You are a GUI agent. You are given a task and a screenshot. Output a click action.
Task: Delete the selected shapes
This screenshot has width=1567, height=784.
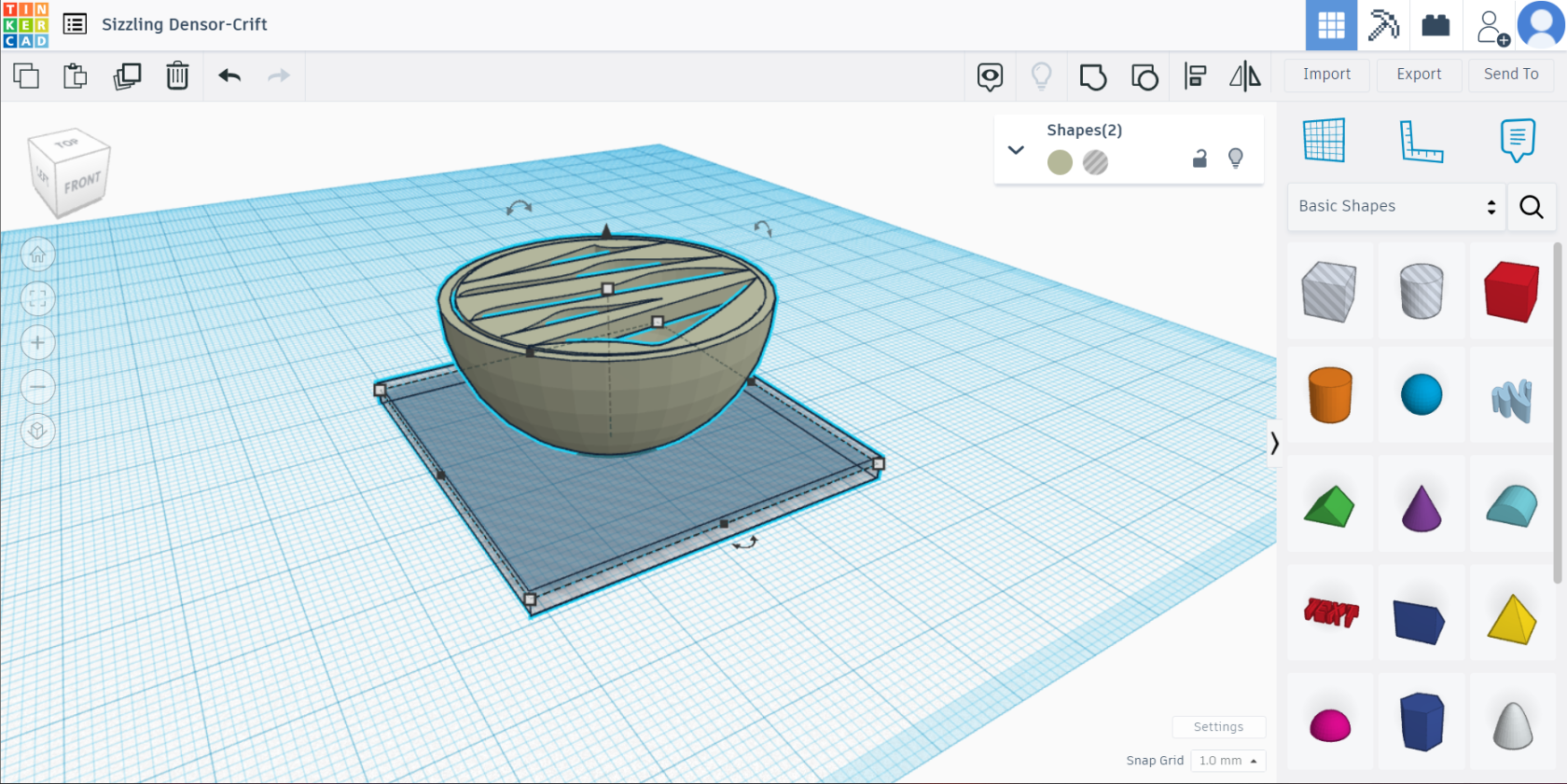[x=177, y=76]
